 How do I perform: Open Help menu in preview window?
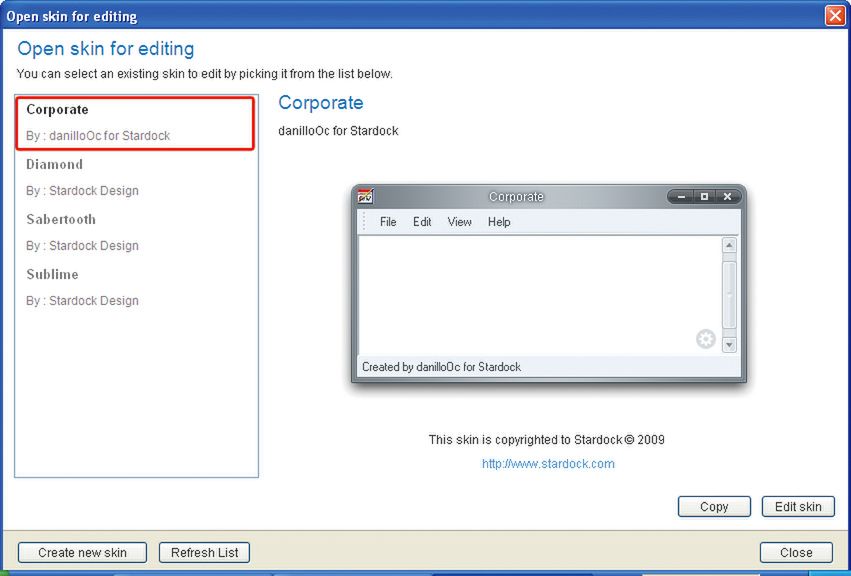click(x=499, y=221)
